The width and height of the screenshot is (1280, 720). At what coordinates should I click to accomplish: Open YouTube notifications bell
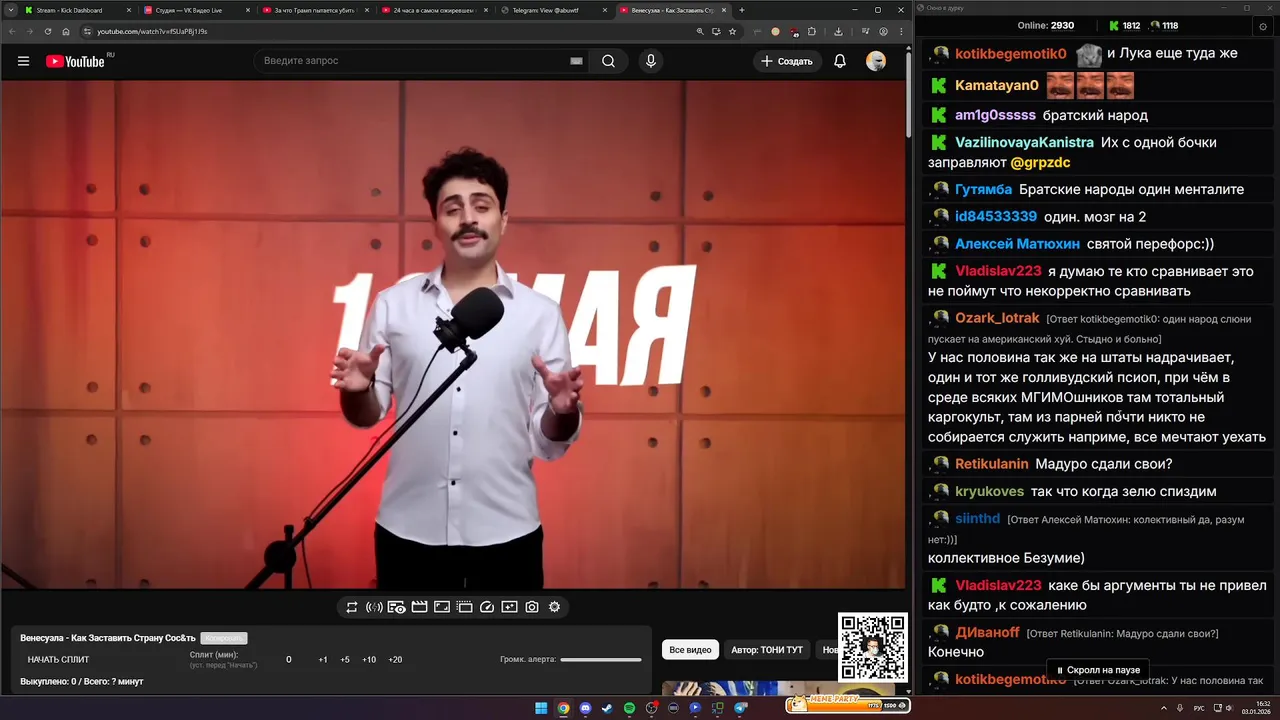pyautogui.click(x=840, y=61)
